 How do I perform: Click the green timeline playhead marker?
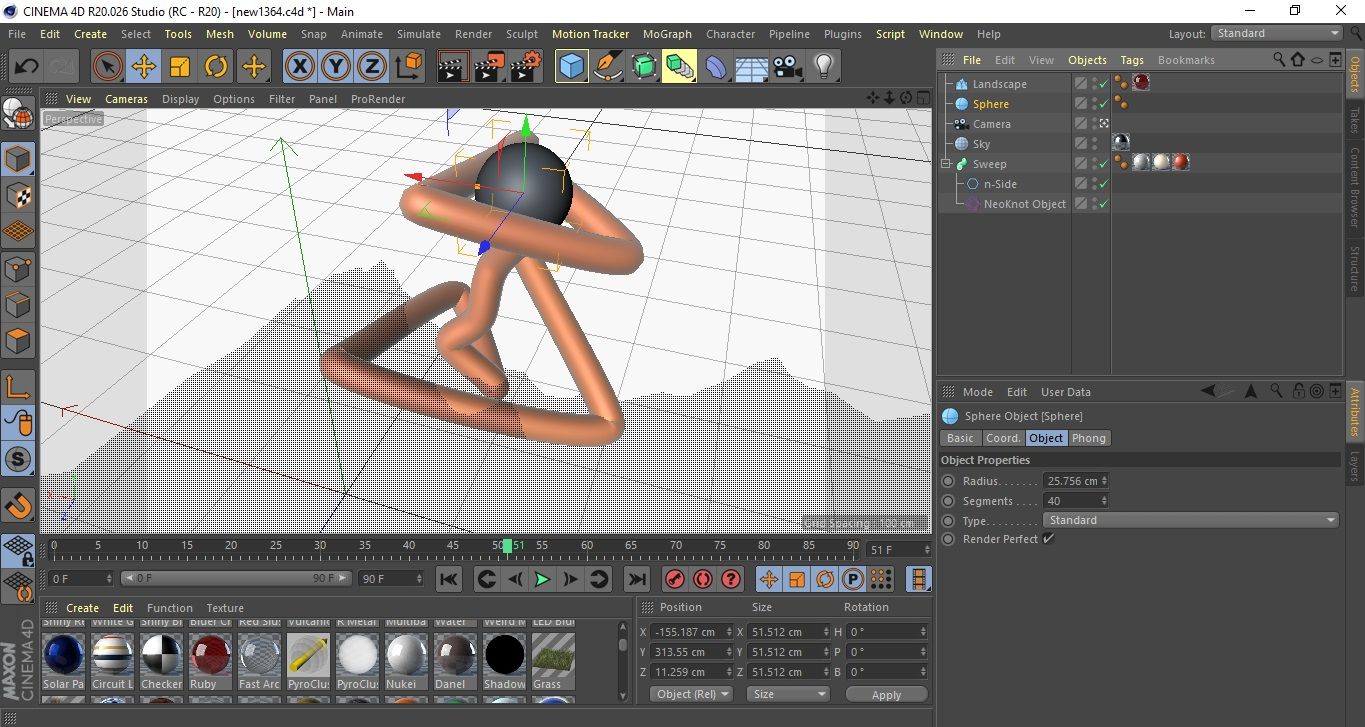(507, 545)
